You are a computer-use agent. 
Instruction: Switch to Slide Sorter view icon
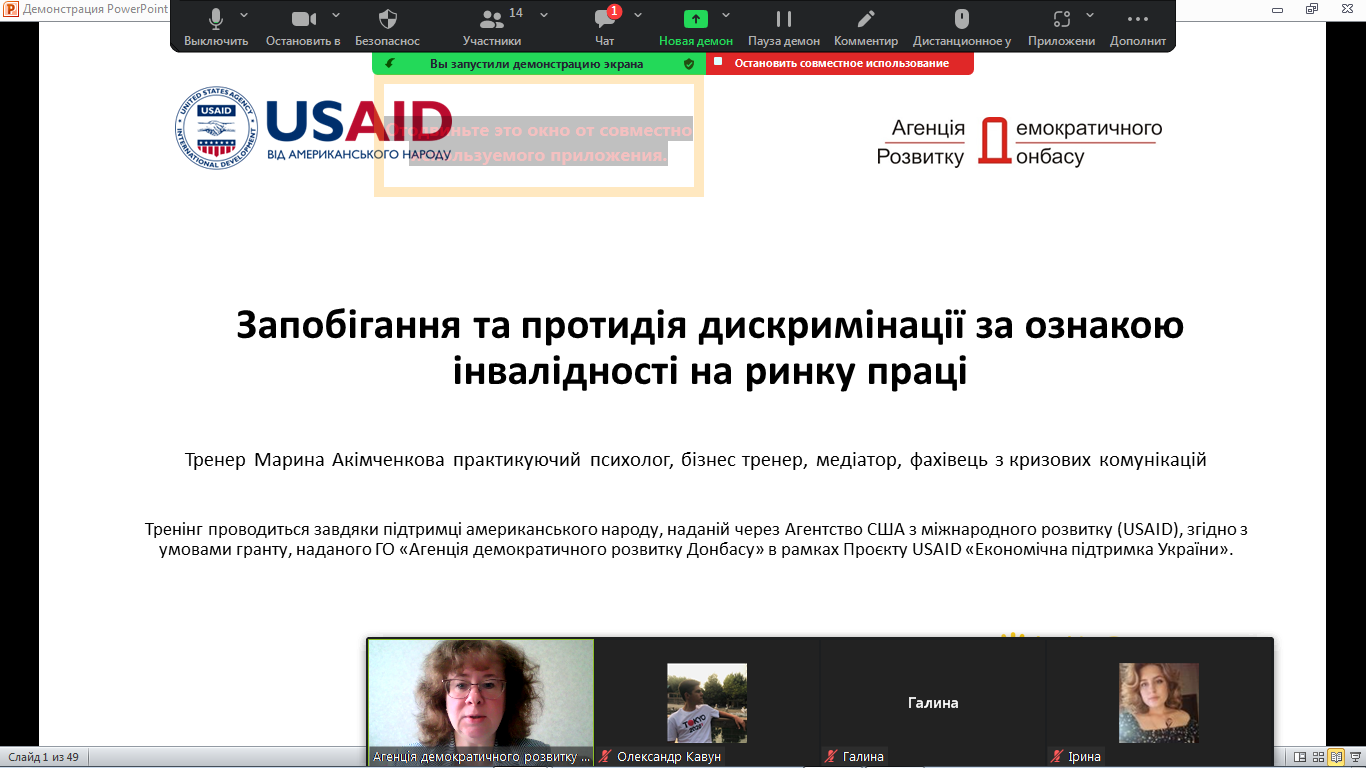click(1318, 757)
